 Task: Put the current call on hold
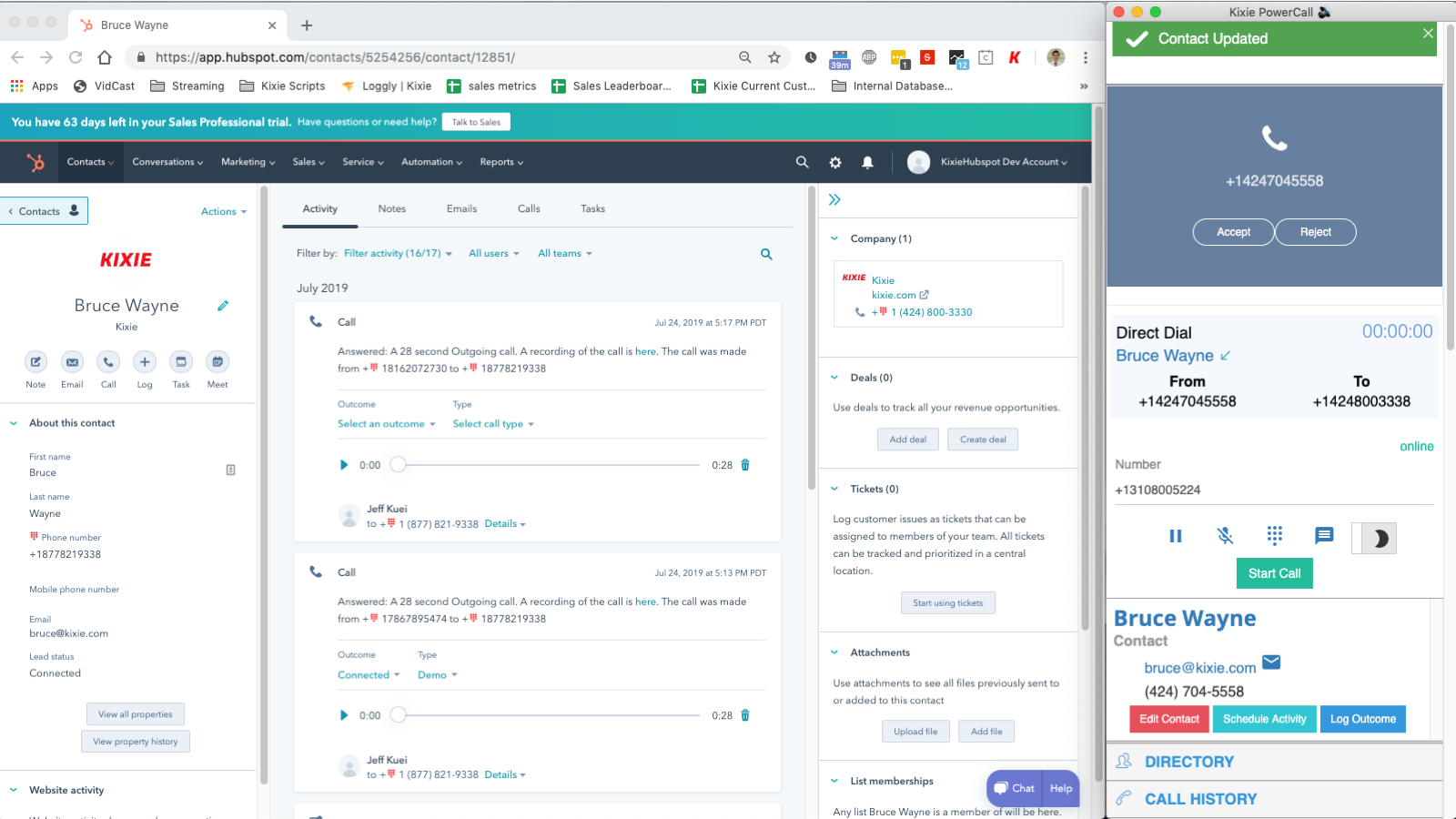pyautogui.click(x=1175, y=535)
